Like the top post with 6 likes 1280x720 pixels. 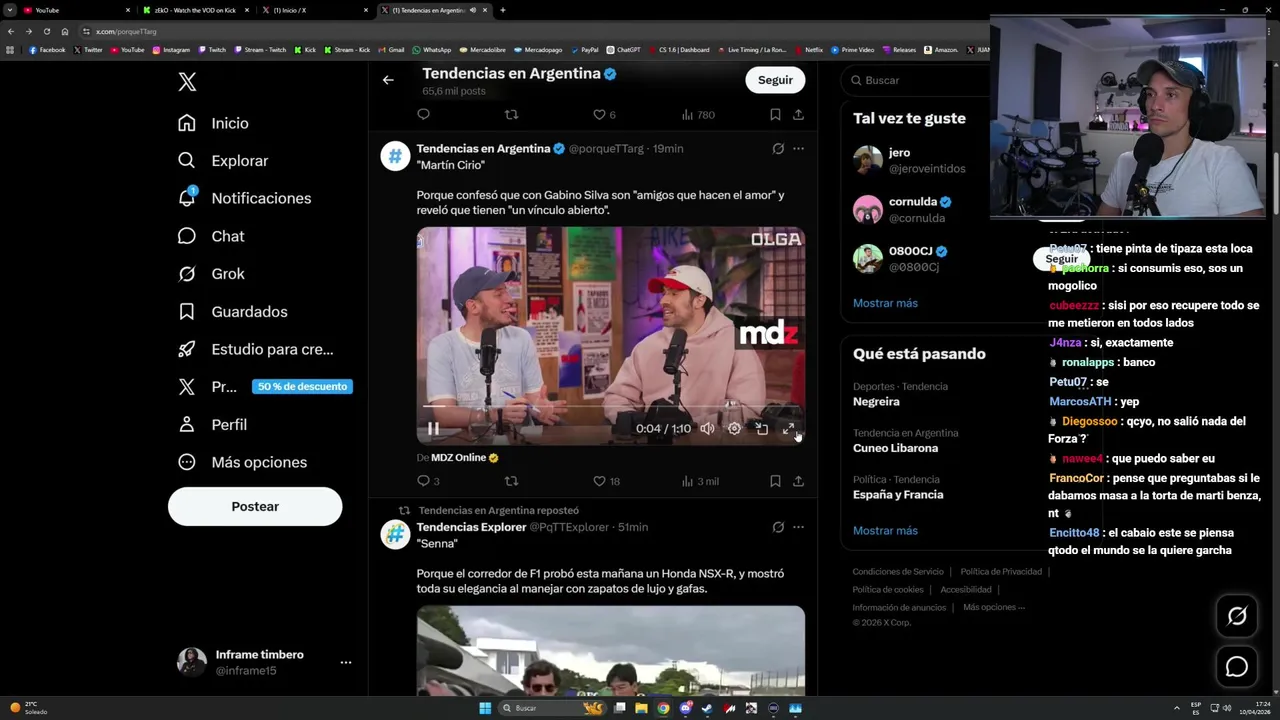point(604,115)
